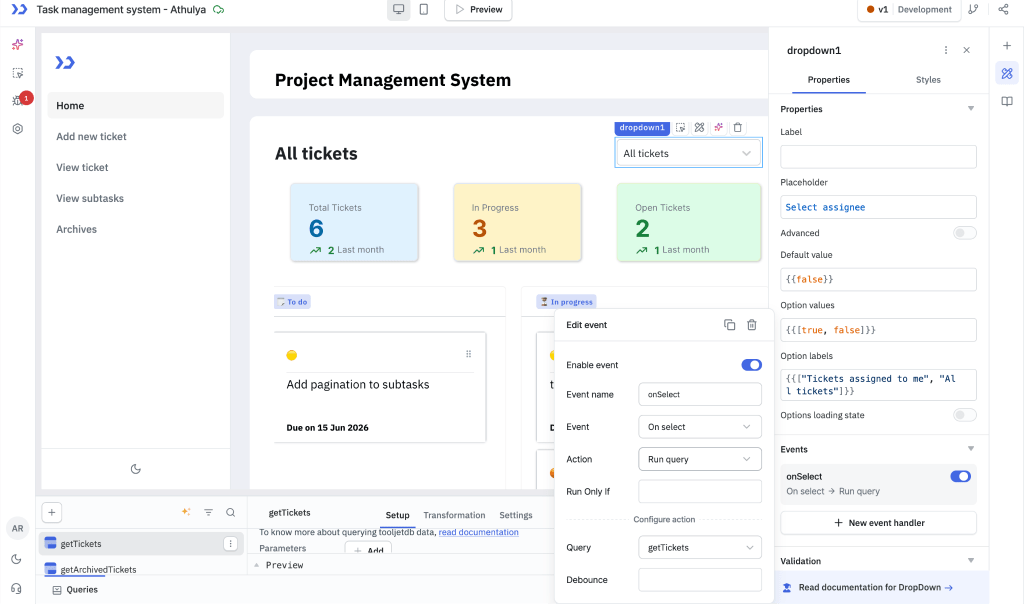Switch to the Properties tab
The width and height of the screenshot is (1024, 604).
pos(828,80)
